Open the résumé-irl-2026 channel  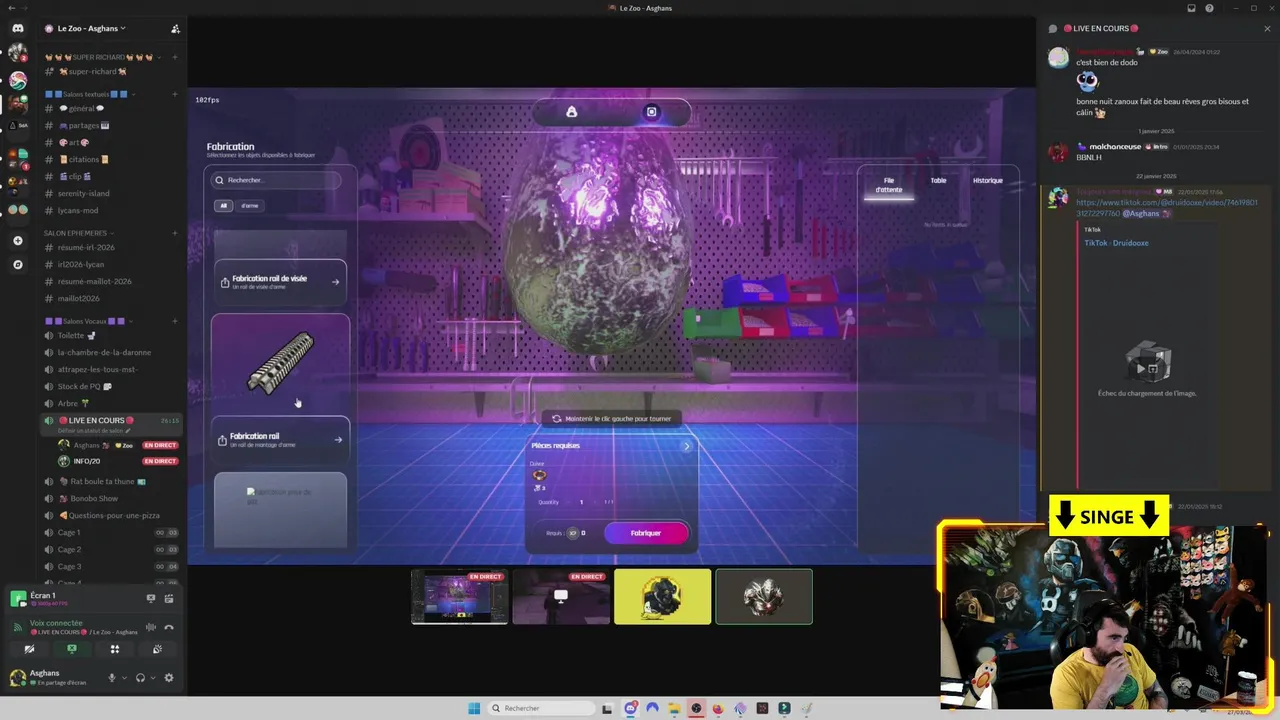pos(111,247)
